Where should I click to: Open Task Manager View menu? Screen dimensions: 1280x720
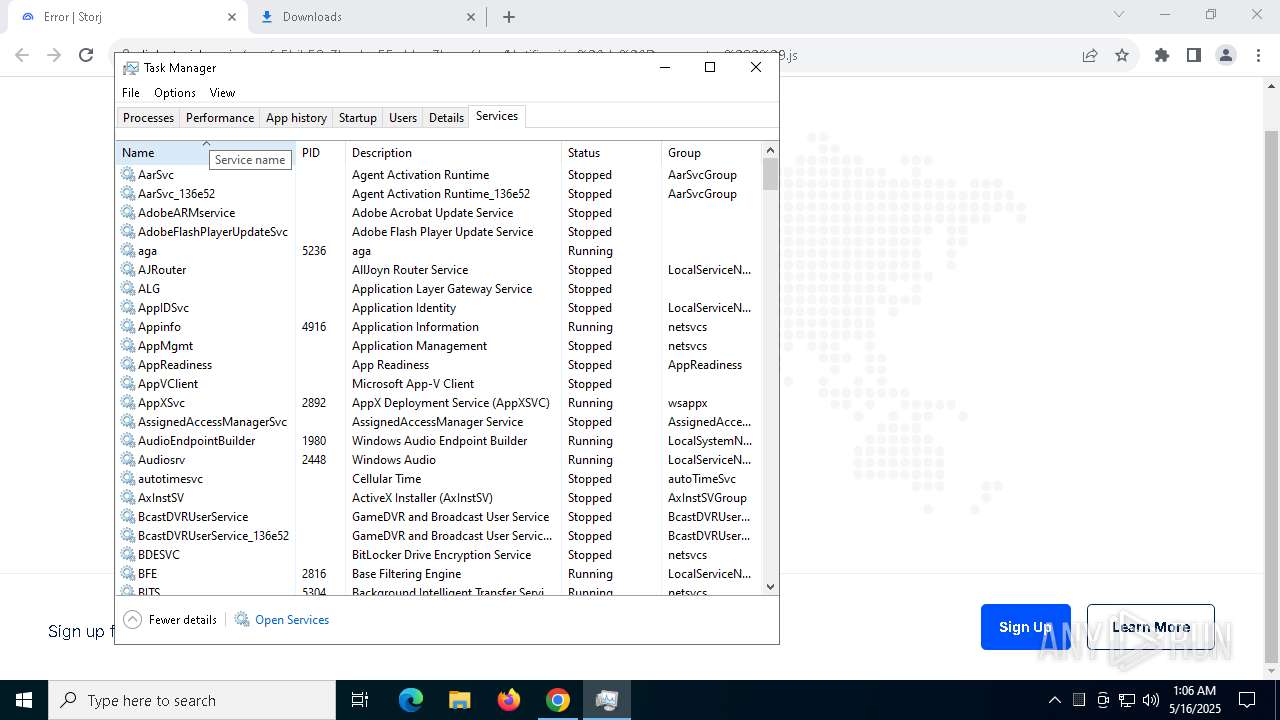coord(222,93)
